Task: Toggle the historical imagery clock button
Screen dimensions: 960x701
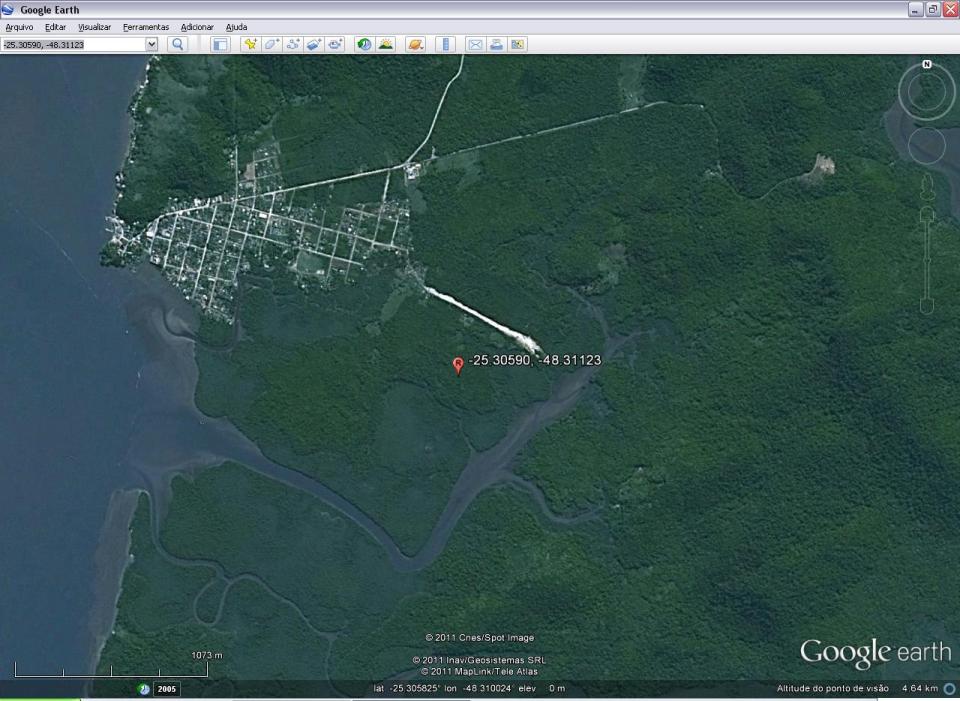Action: point(364,44)
